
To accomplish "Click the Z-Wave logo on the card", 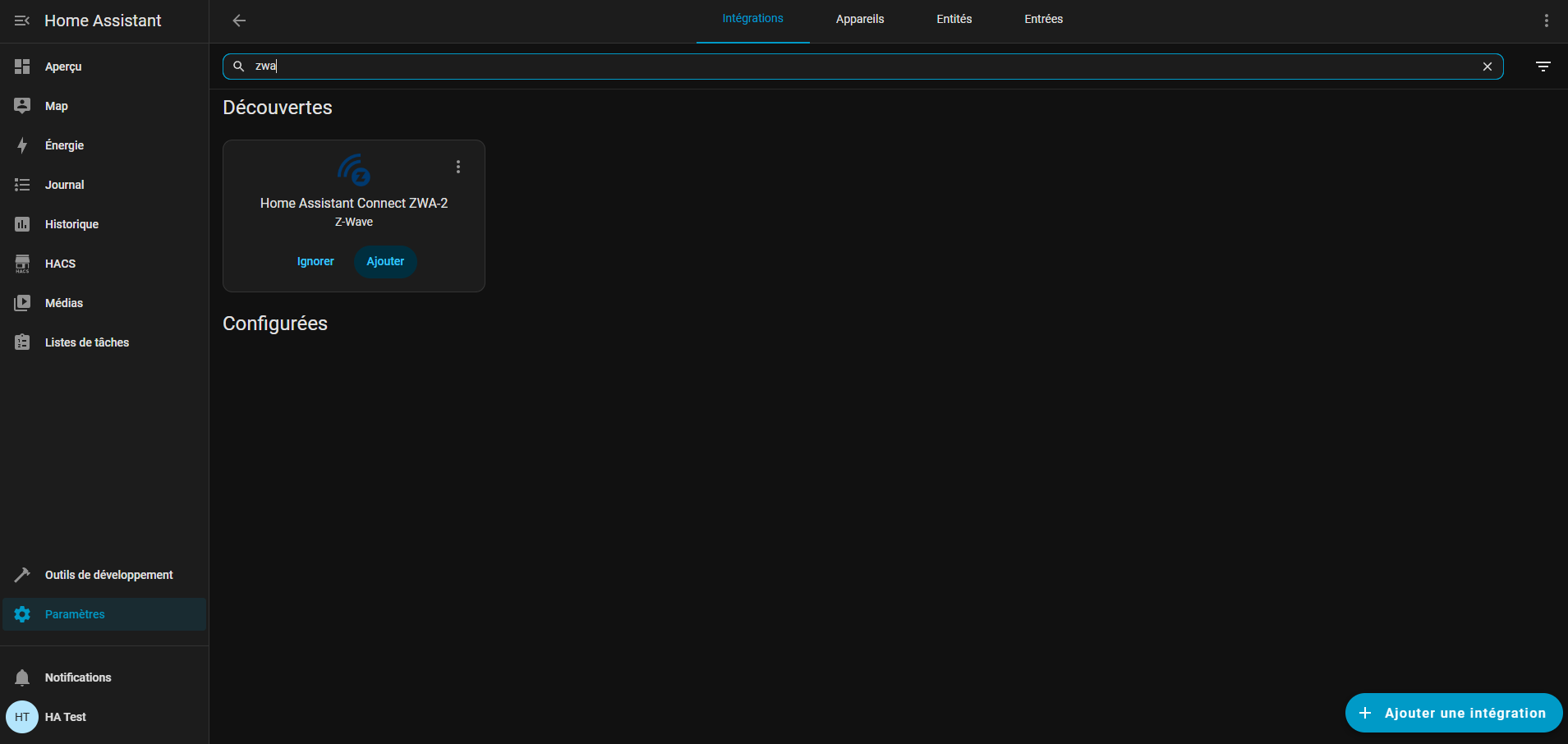I will (x=354, y=170).
